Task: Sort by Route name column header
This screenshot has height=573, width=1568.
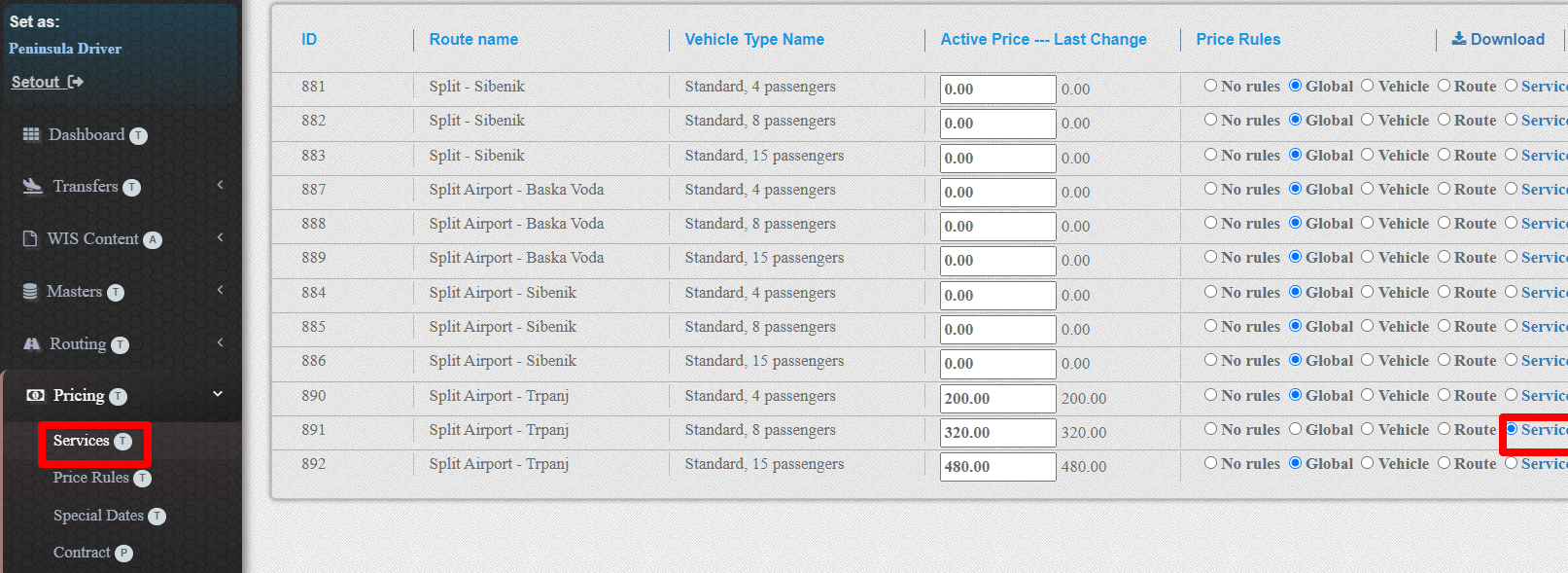Action: (473, 40)
